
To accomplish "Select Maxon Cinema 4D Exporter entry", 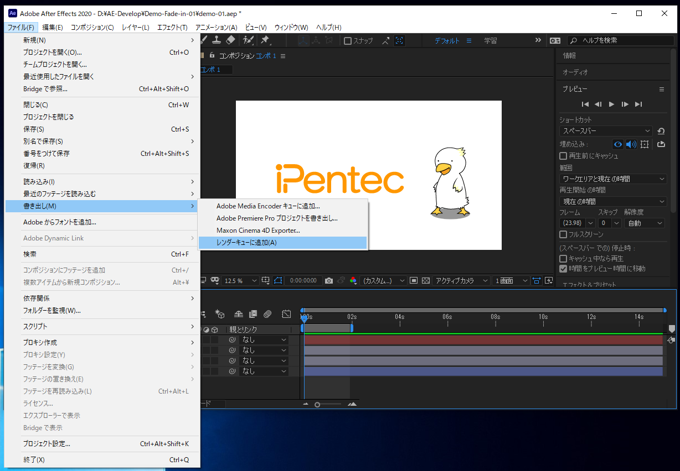I will 283,230.
